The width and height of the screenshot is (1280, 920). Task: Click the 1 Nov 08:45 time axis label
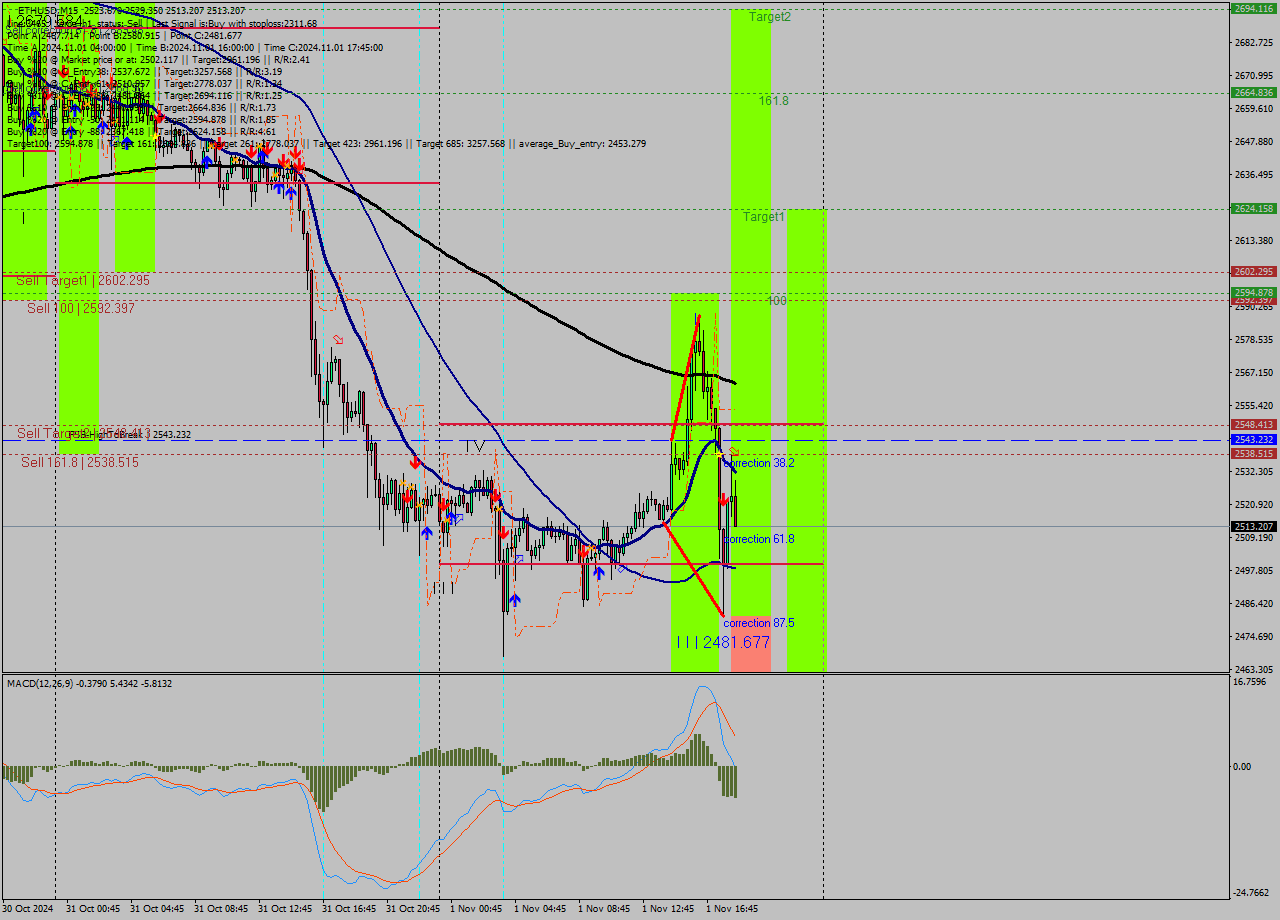point(603,909)
